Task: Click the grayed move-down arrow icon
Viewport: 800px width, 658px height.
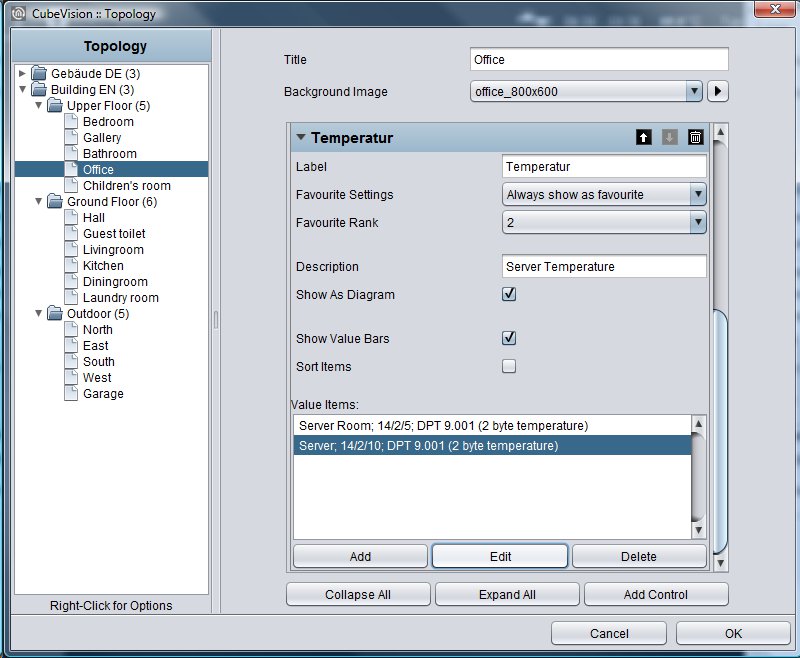Action: coord(669,137)
